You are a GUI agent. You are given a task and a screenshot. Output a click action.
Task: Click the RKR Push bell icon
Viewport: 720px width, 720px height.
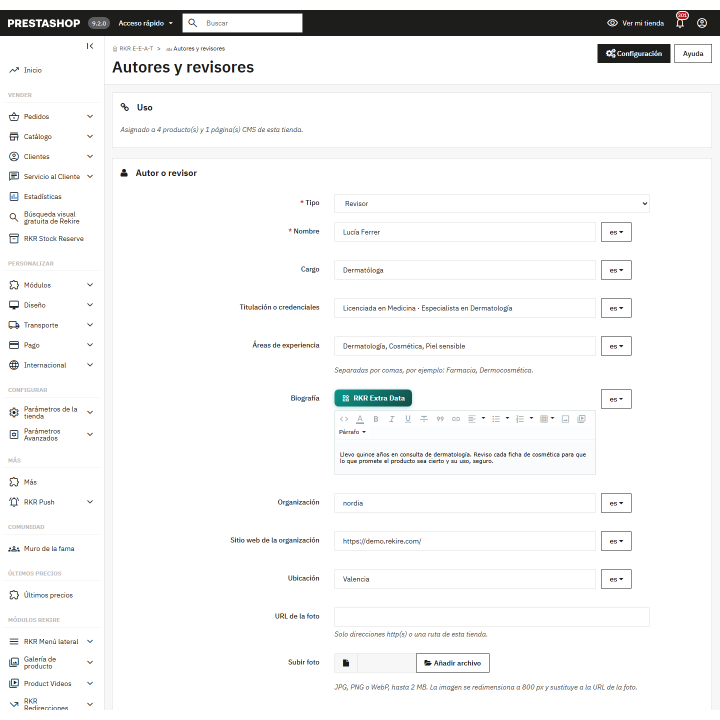14,502
